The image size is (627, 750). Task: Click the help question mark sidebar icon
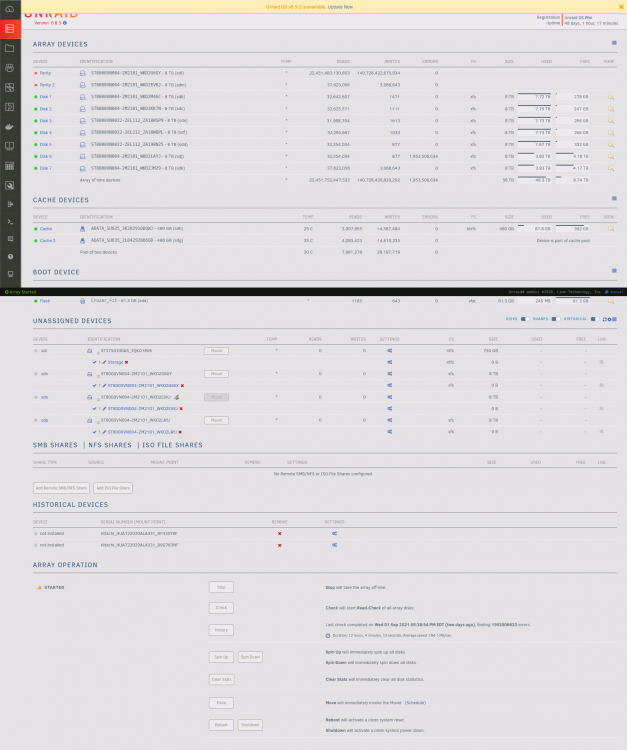point(10,257)
